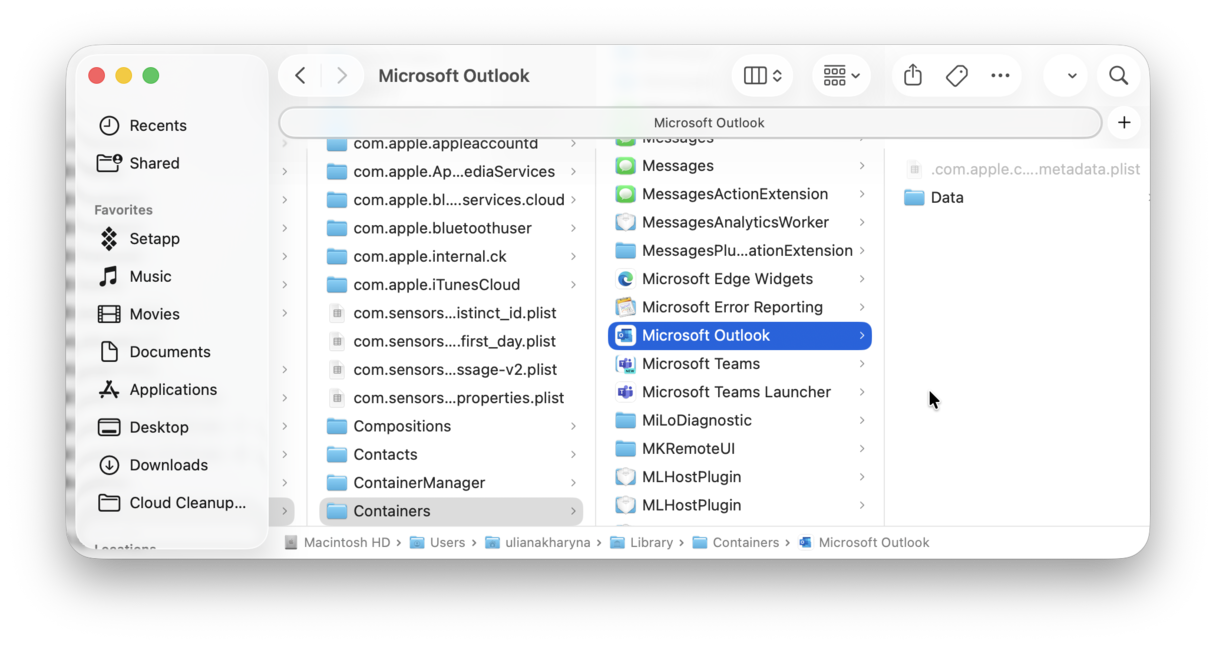Open the ellipsis action menu
Viewport: 1216px width, 646px height.
point(1000,76)
